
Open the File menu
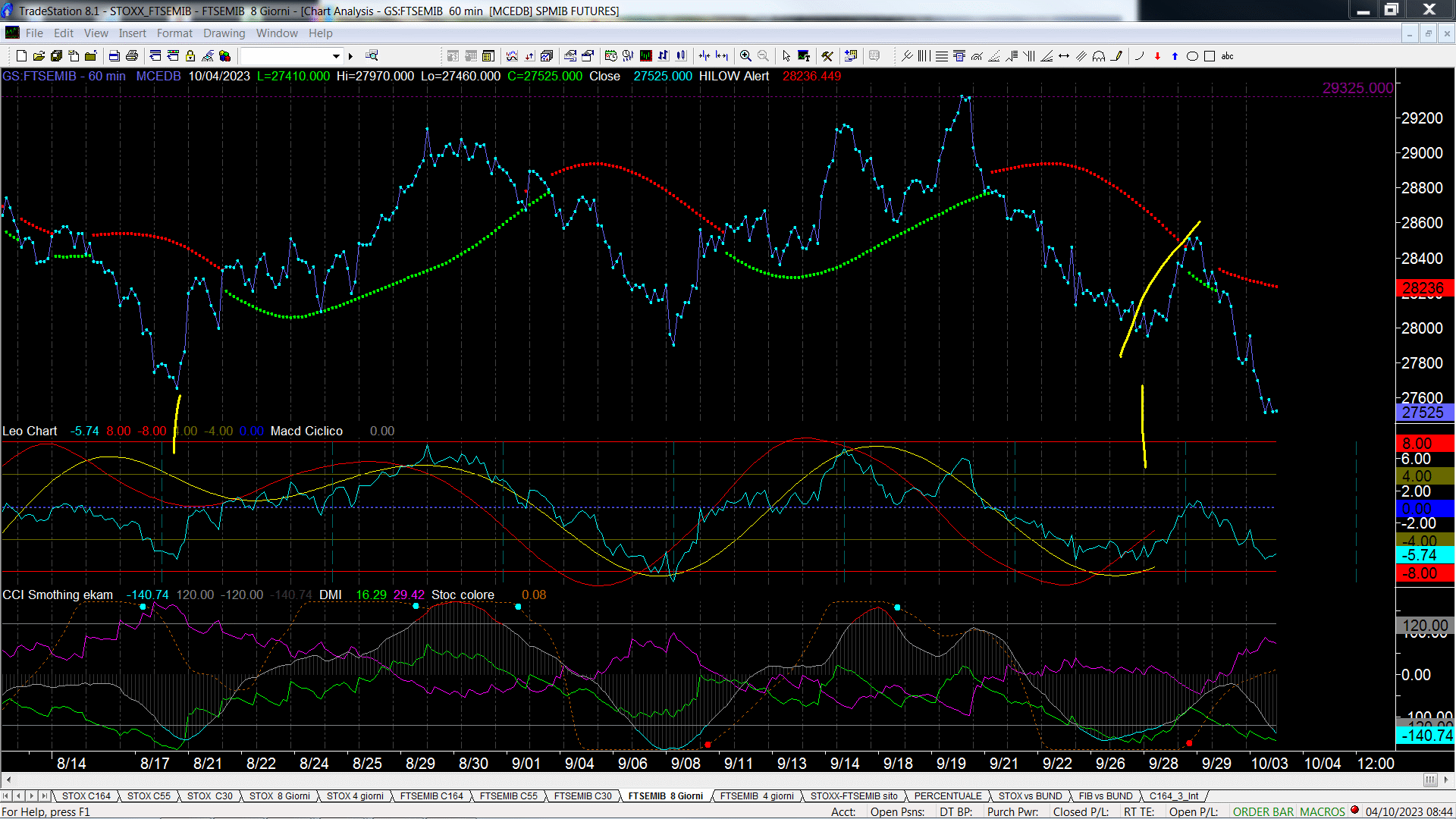(34, 33)
